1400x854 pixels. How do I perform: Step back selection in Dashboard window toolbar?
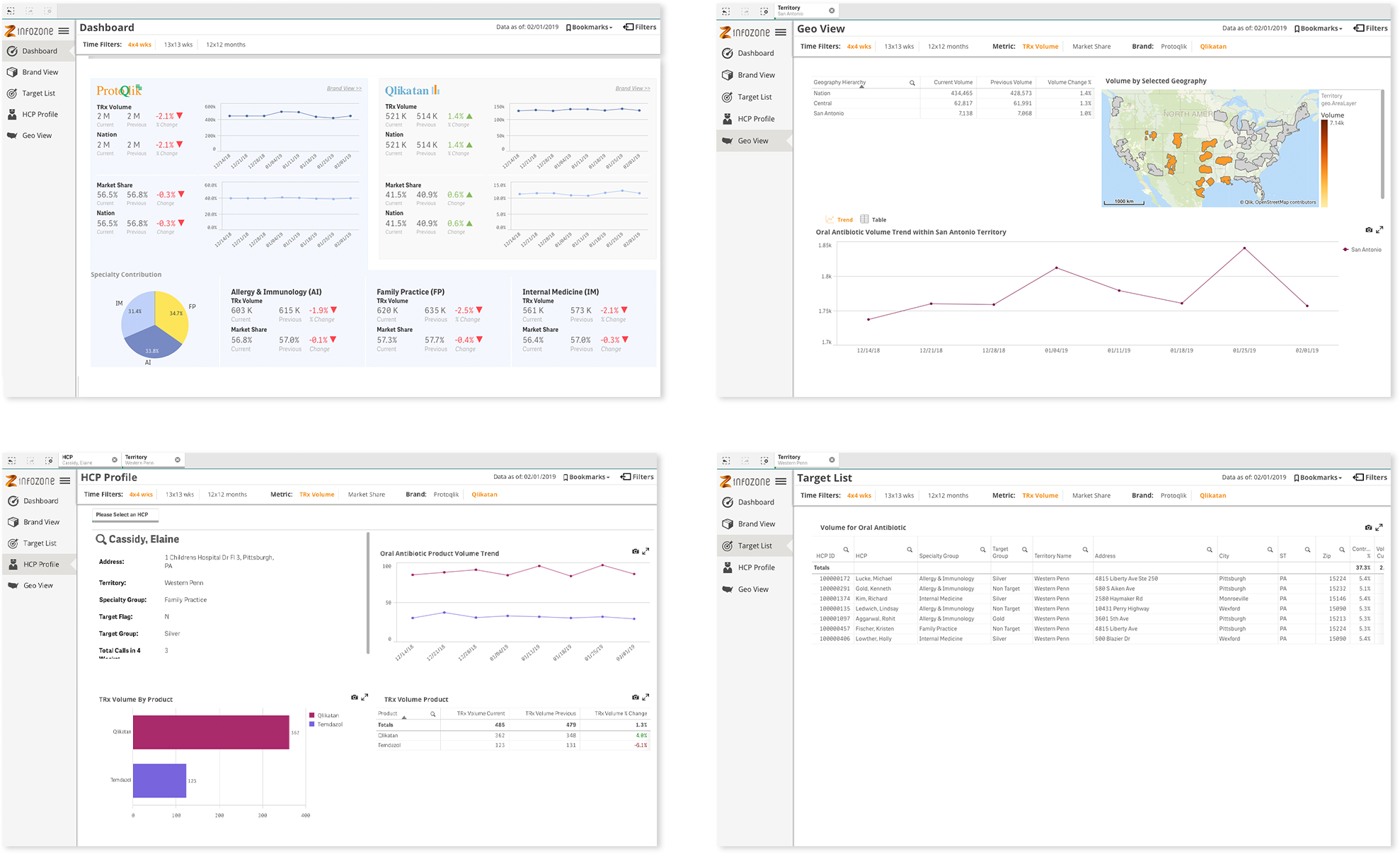pyautogui.click(x=11, y=11)
